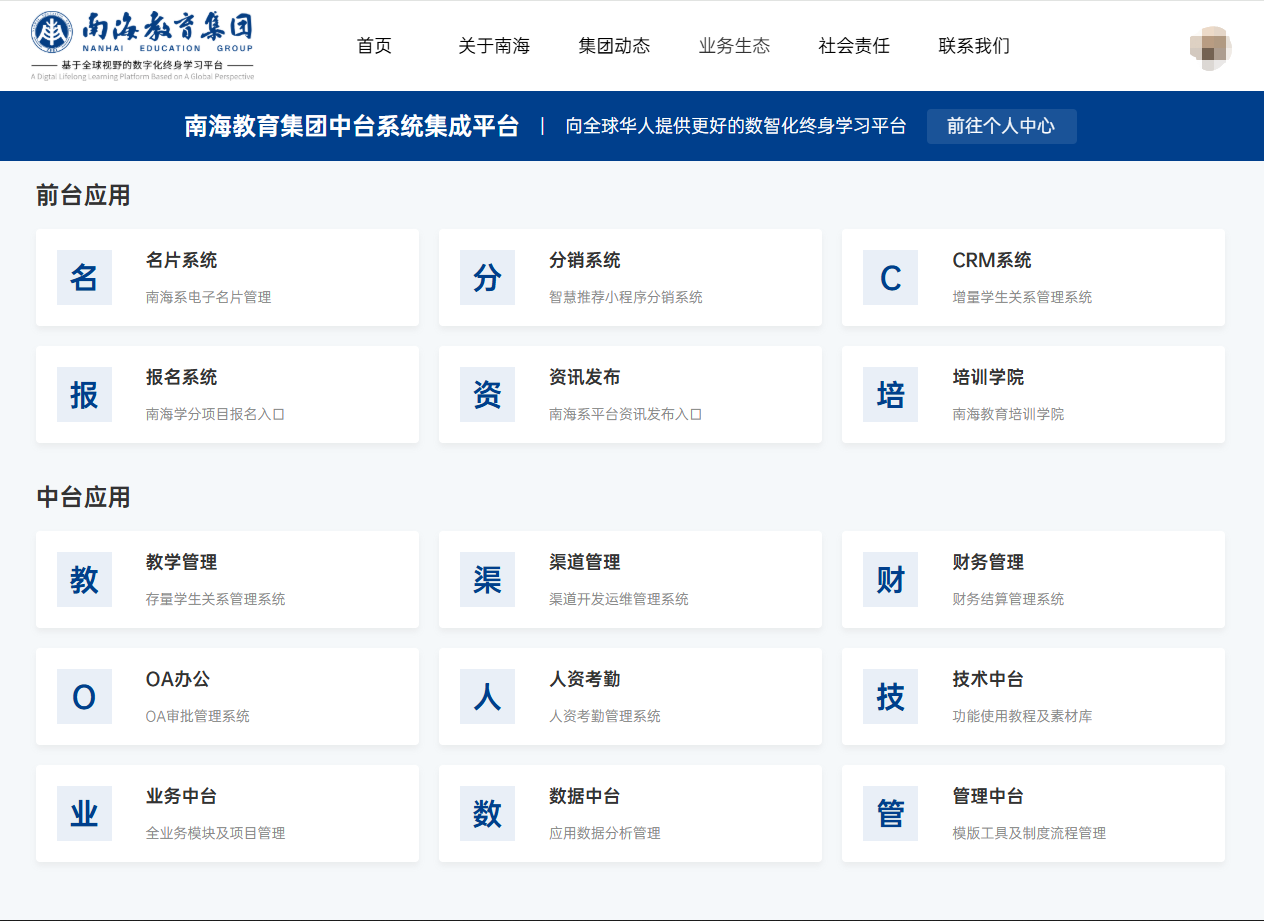The width and height of the screenshot is (1264, 921).
Task: Go to the 首页 menu item
Action: (374, 46)
